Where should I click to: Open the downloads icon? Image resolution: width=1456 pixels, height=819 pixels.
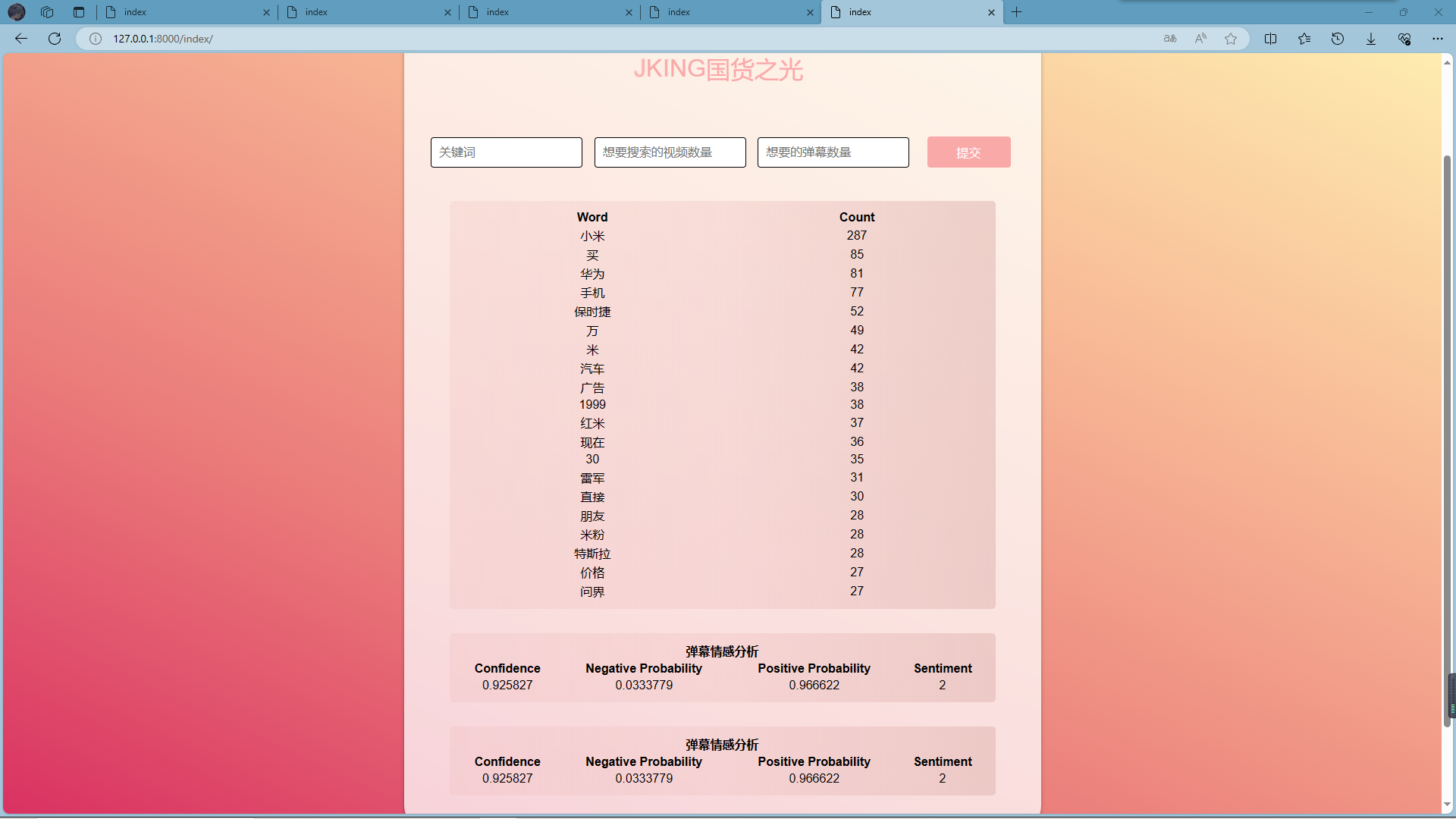[x=1371, y=39]
